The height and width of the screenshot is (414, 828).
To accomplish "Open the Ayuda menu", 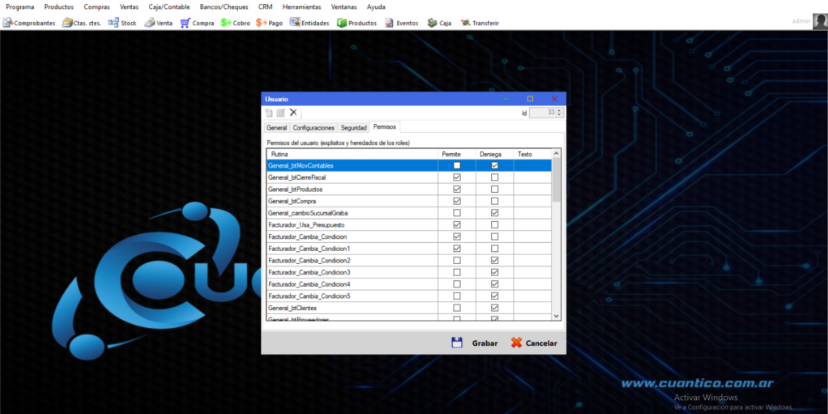I will [377, 7].
